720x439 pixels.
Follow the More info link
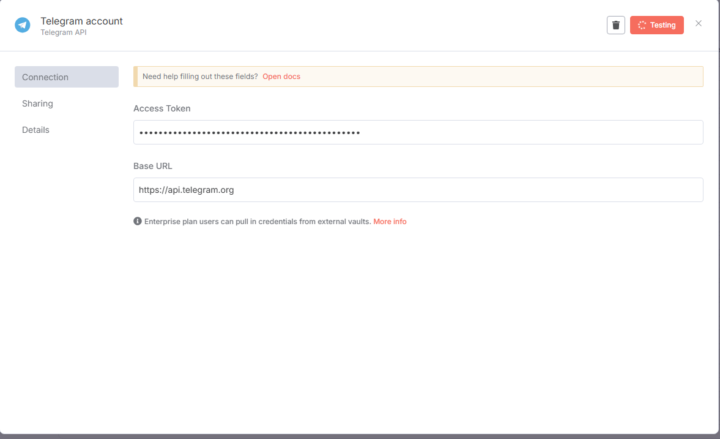(390, 221)
